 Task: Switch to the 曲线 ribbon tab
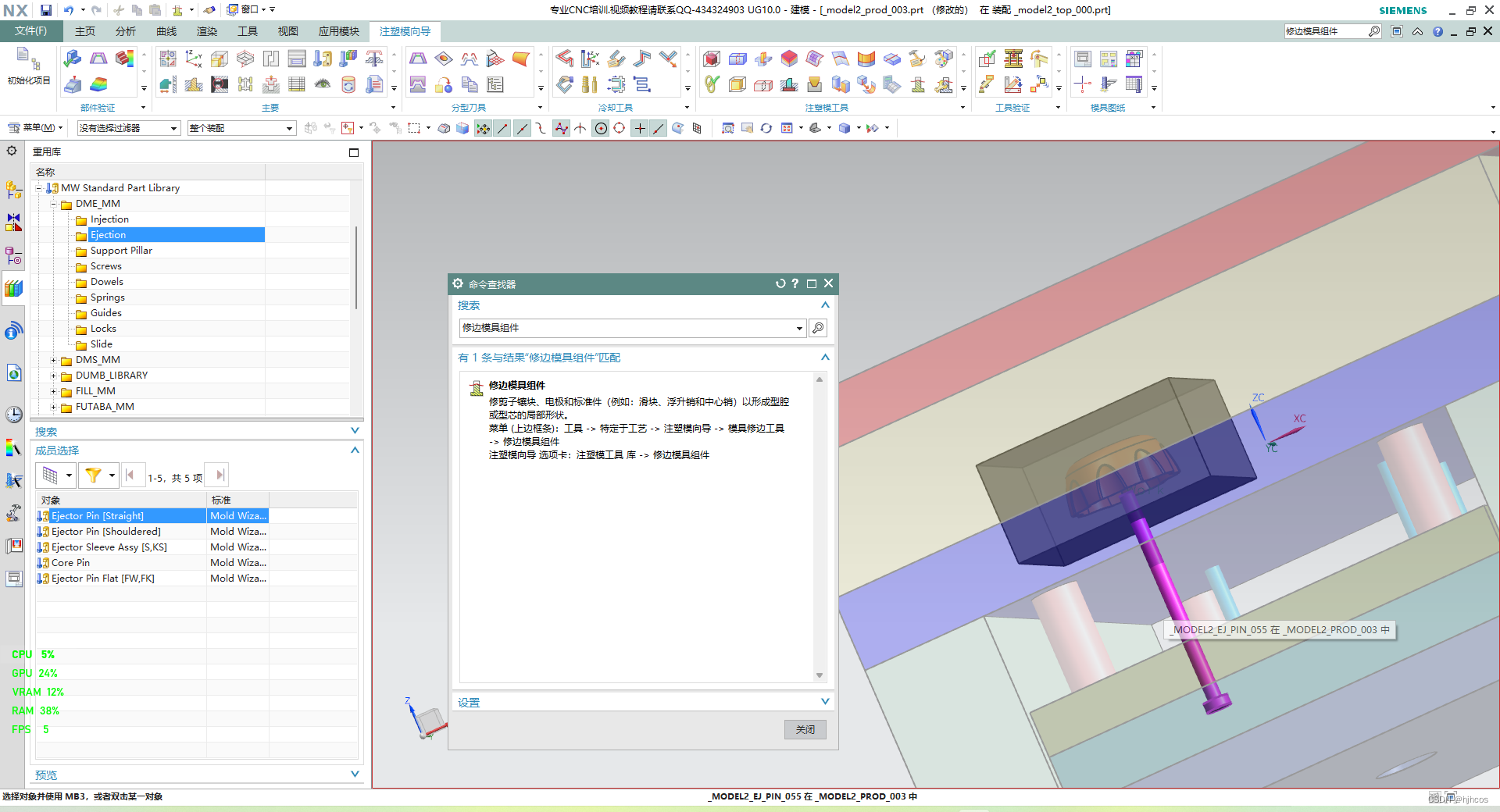(x=166, y=31)
